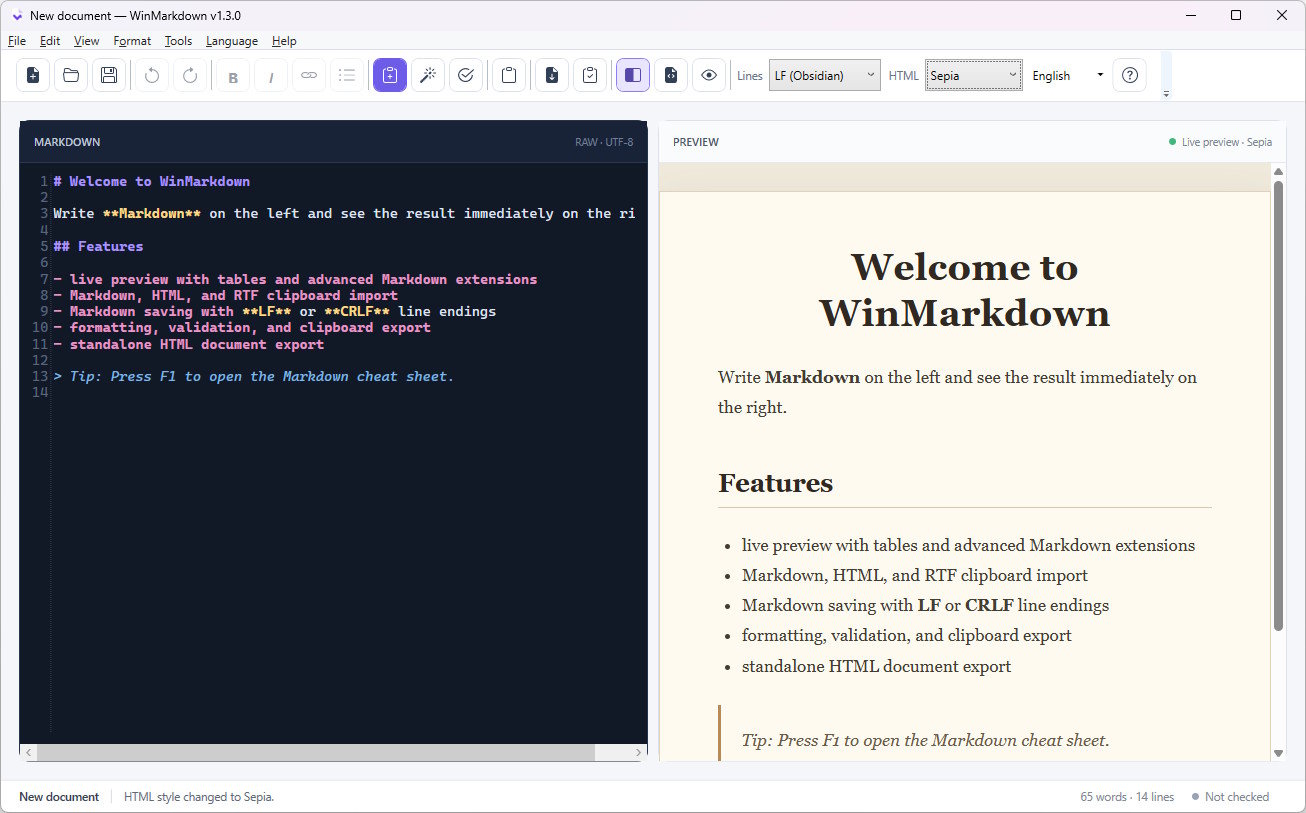Expand the toolbar overflow arrow
The width and height of the screenshot is (1306, 813).
1166,94
